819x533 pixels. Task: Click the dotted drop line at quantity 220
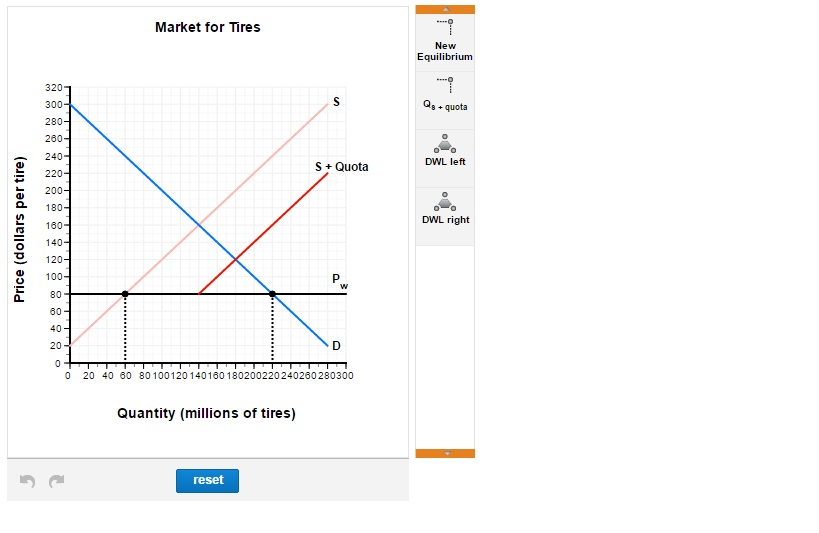pyautogui.click(x=272, y=330)
